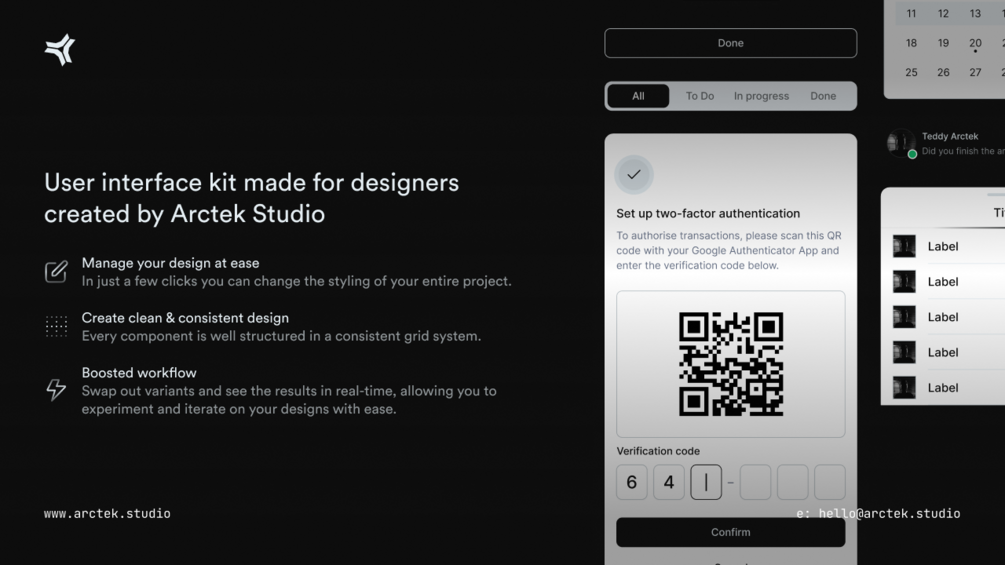Click the QR code image
The image size is (1005, 565).
click(731, 364)
